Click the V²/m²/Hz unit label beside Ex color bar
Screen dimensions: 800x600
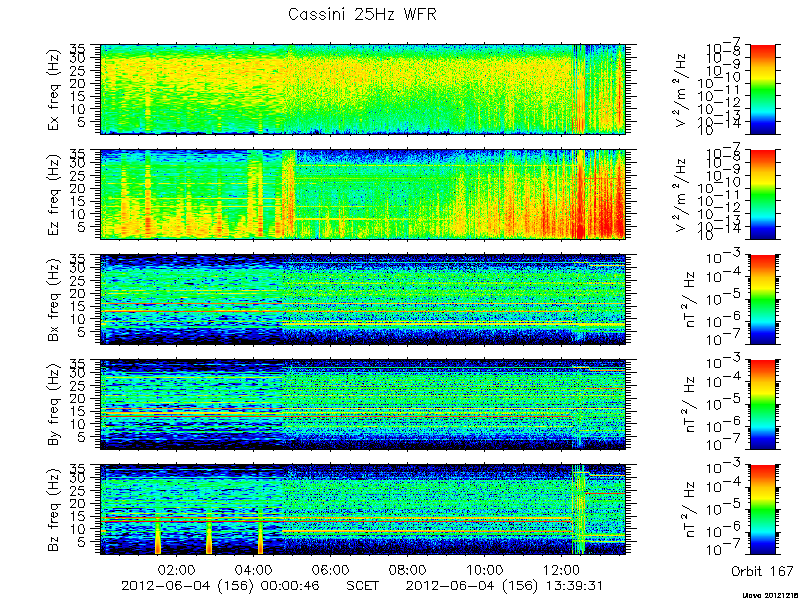click(682, 90)
